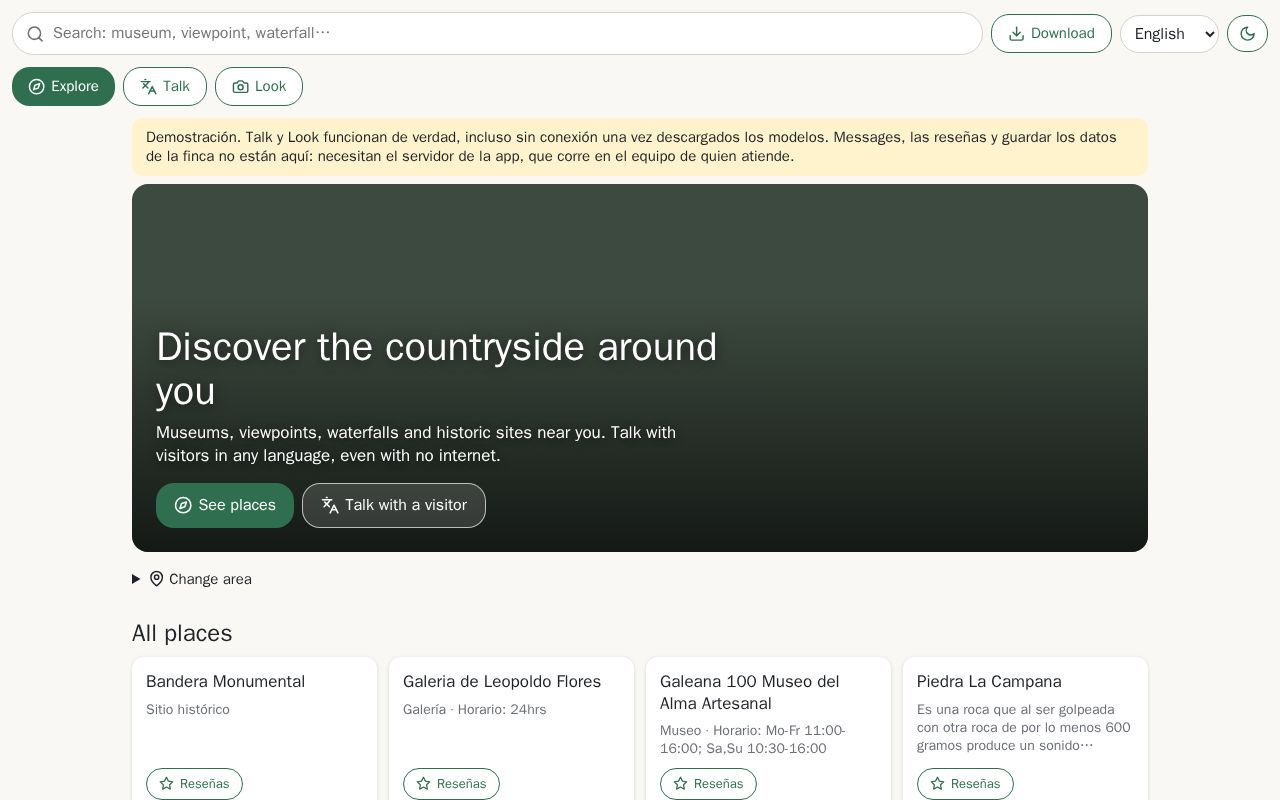This screenshot has width=1280, height=800.
Task: Click 'Sitio histórico' label
Action: [x=188, y=710]
